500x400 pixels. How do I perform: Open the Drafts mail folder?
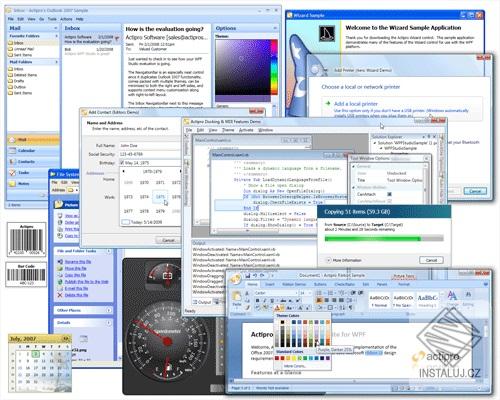16,81
